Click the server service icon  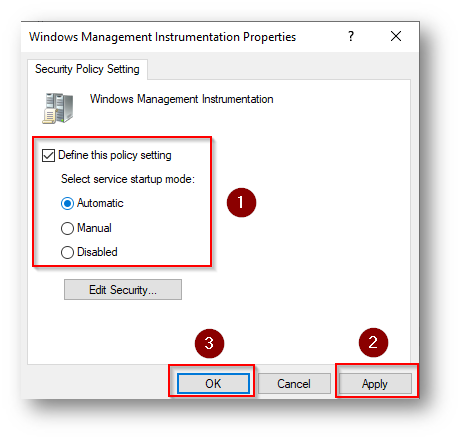coord(58,108)
